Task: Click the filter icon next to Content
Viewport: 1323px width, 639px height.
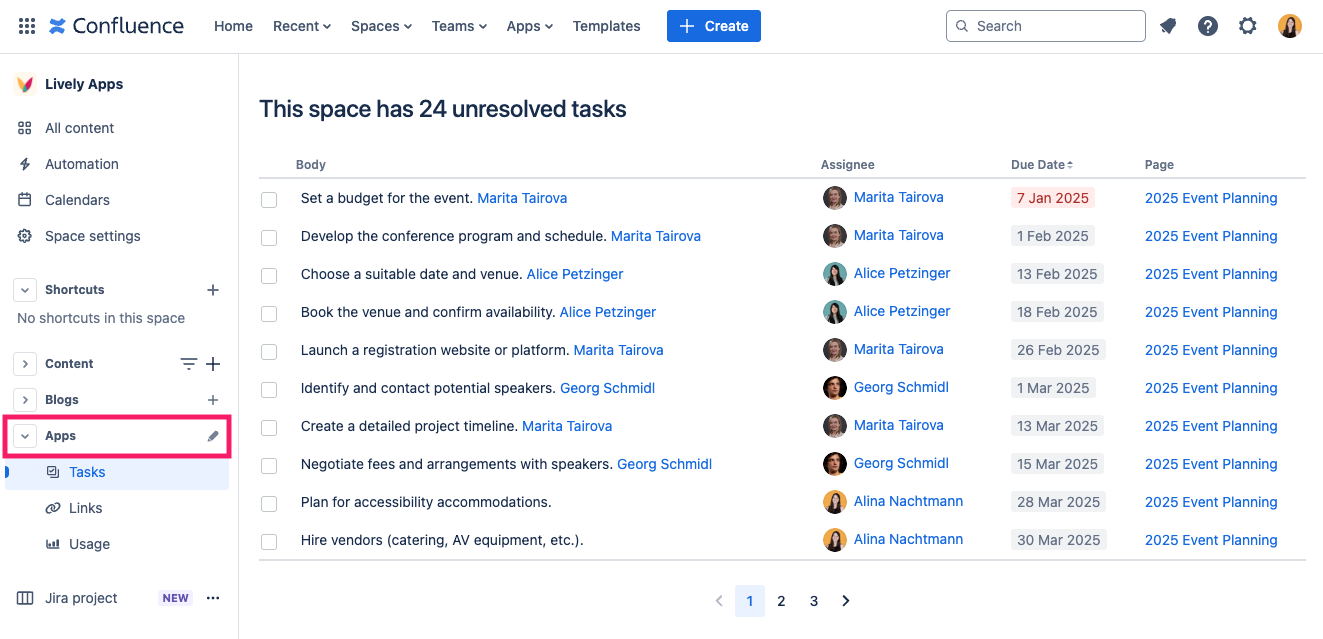Action: [x=188, y=363]
